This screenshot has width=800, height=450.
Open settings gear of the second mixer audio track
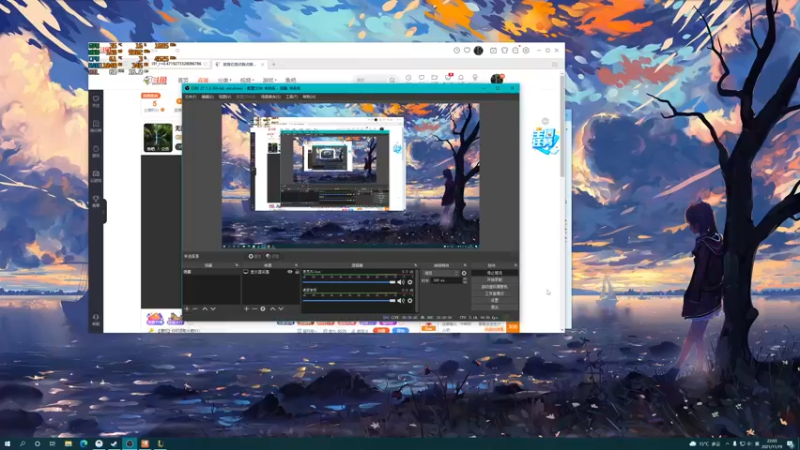pyautogui.click(x=410, y=301)
